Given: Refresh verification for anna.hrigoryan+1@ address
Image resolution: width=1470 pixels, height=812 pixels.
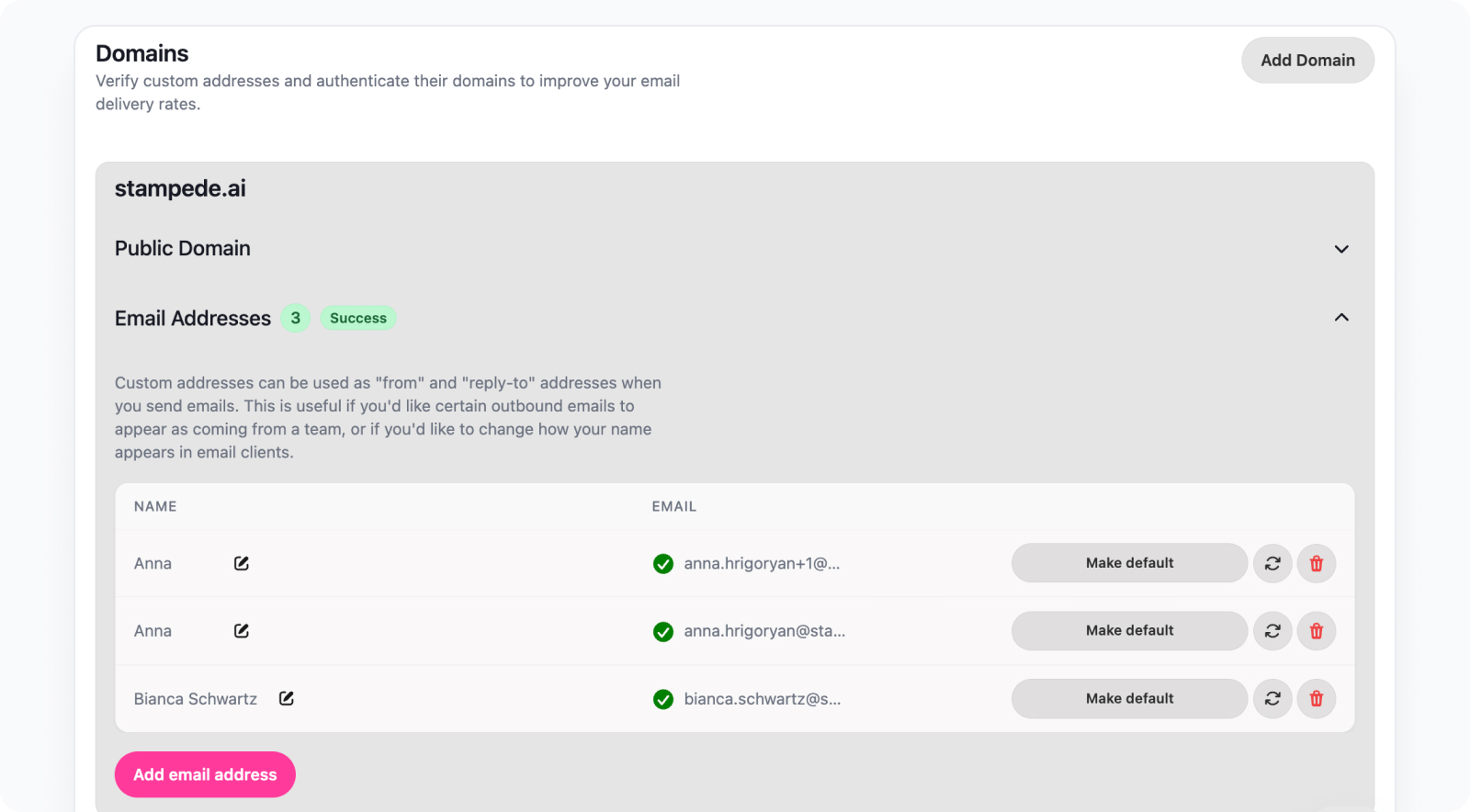Looking at the screenshot, I should click(1272, 563).
